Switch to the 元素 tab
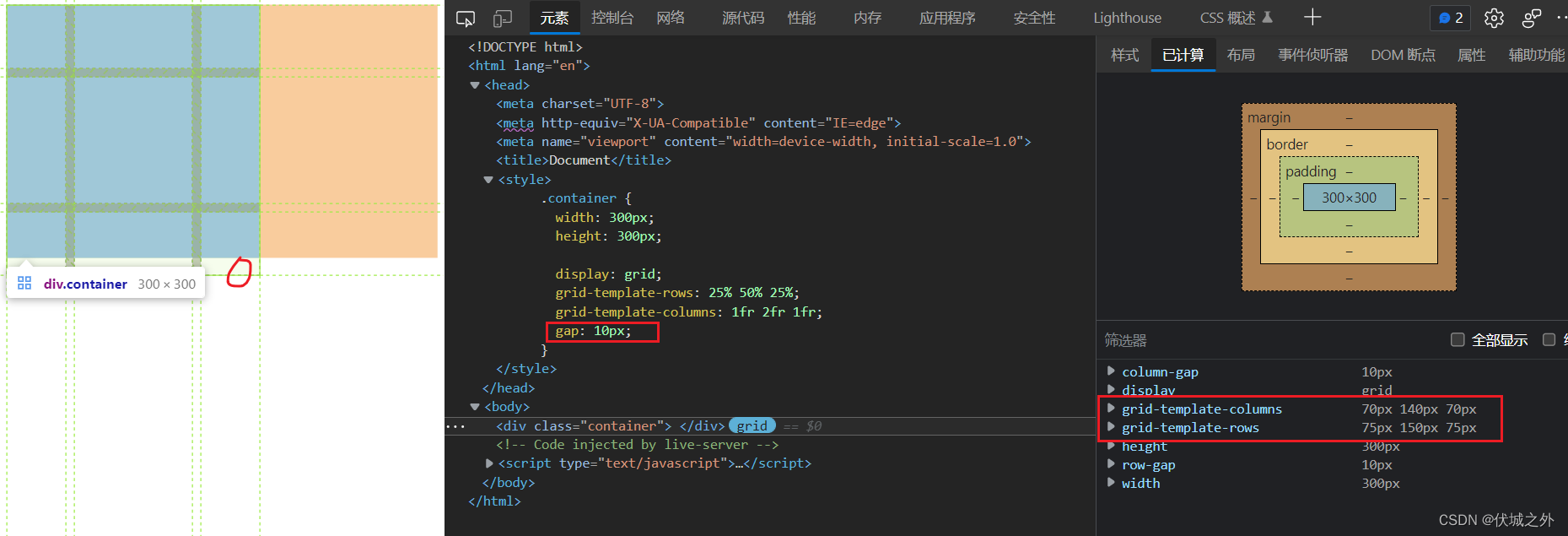Screen dimensions: 1568x536 (554, 18)
